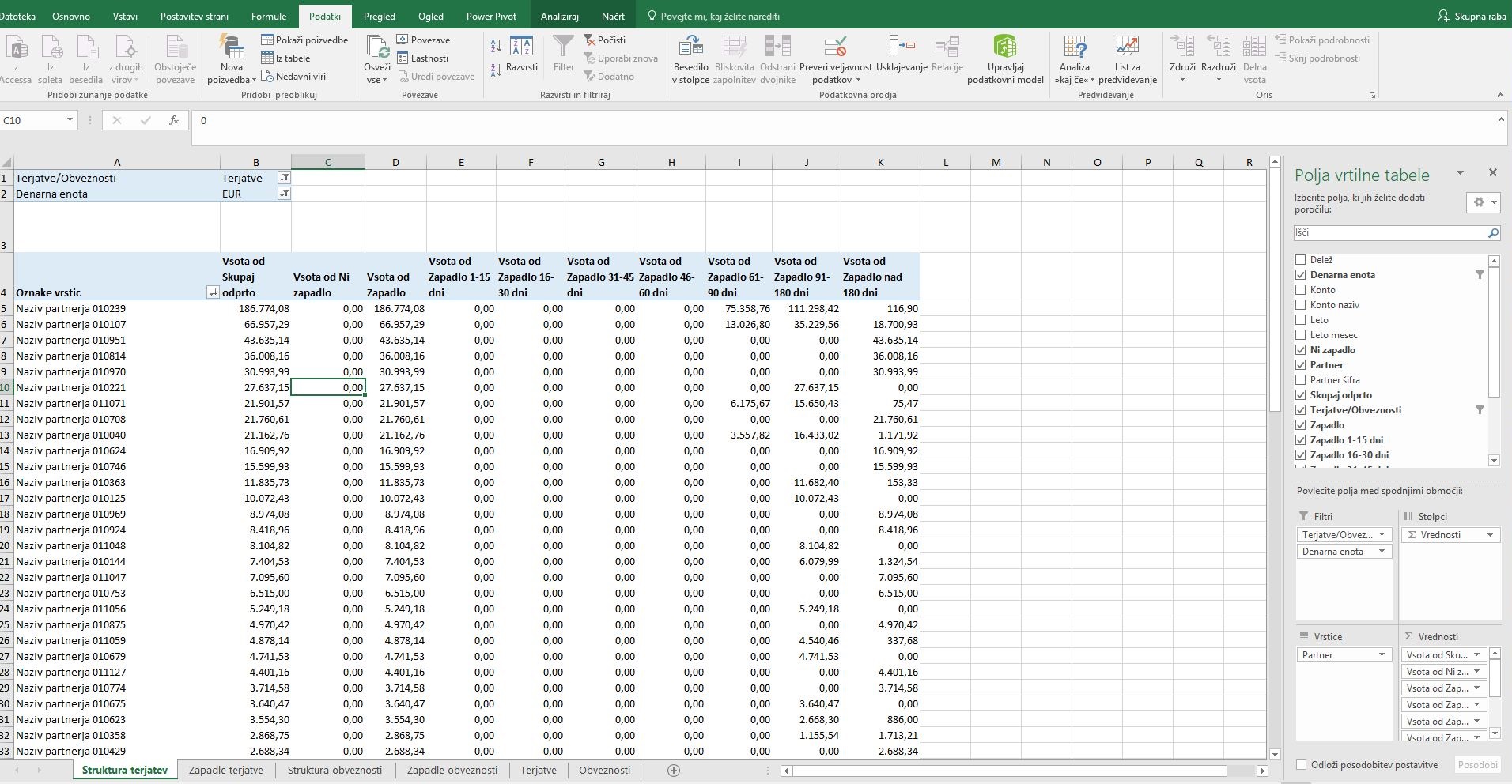
Task: Open the Oris dialog launcher
Action: coord(1372,96)
